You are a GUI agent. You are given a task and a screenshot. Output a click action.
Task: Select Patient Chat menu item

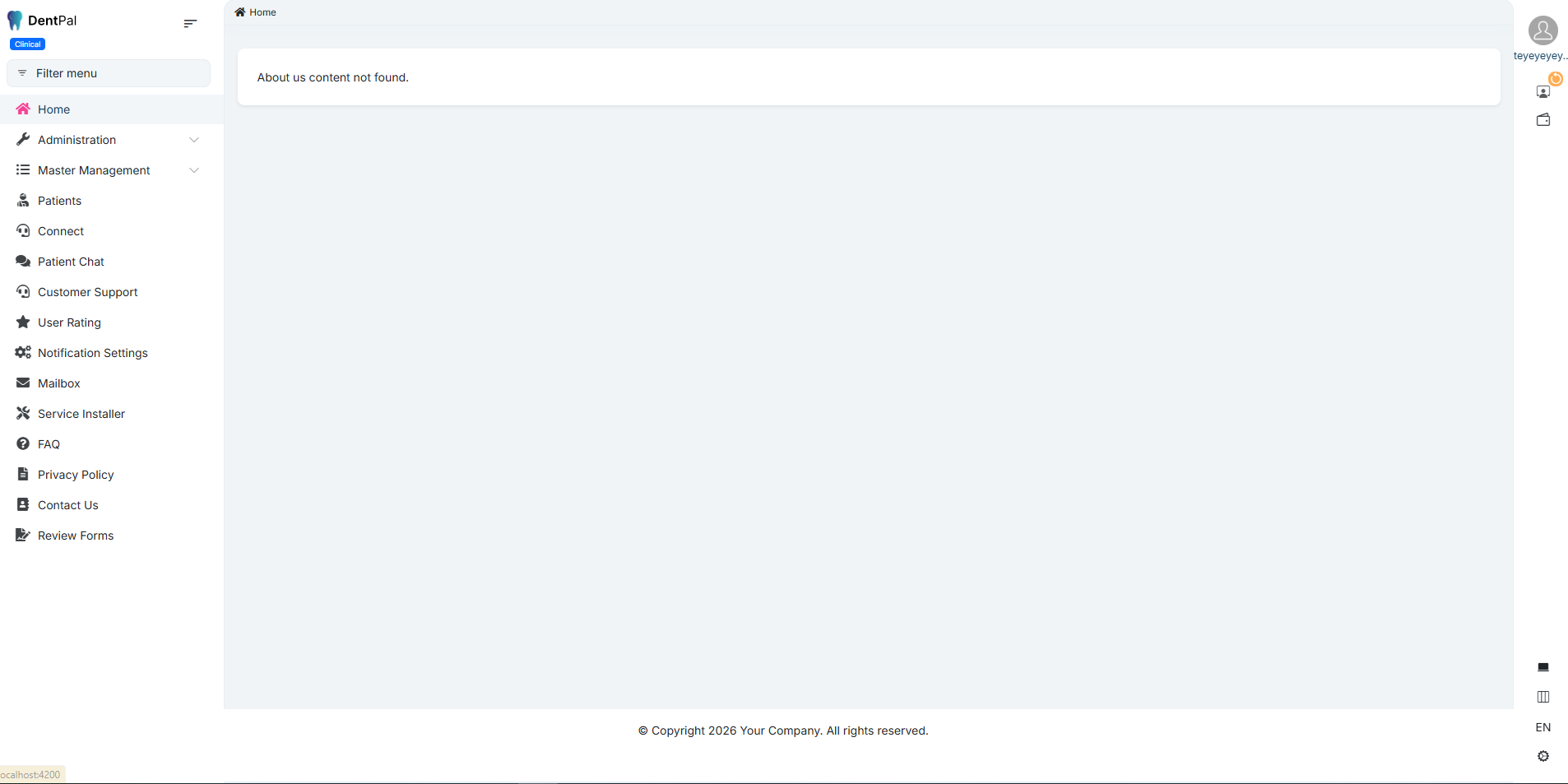click(71, 262)
